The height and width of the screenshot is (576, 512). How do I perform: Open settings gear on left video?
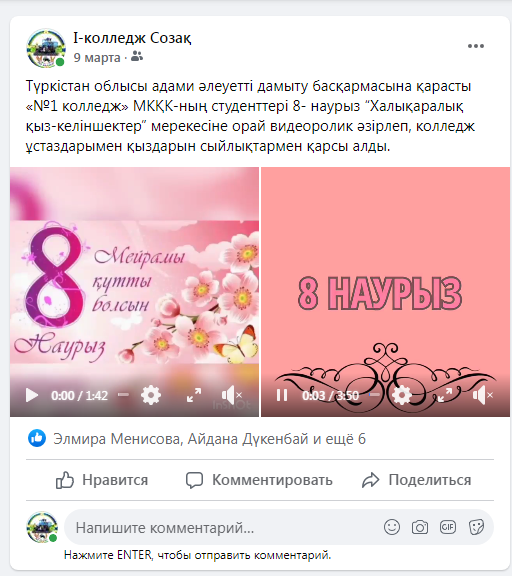pyautogui.click(x=151, y=396)
